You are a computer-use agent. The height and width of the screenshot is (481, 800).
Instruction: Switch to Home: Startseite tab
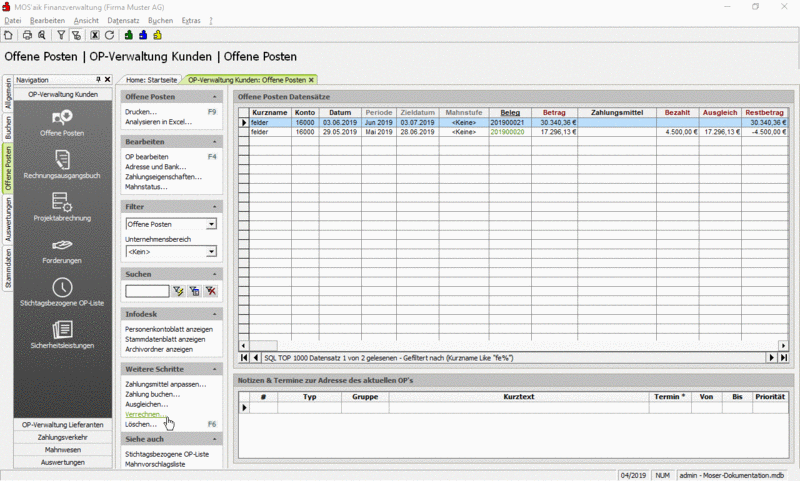coord(152,80)
